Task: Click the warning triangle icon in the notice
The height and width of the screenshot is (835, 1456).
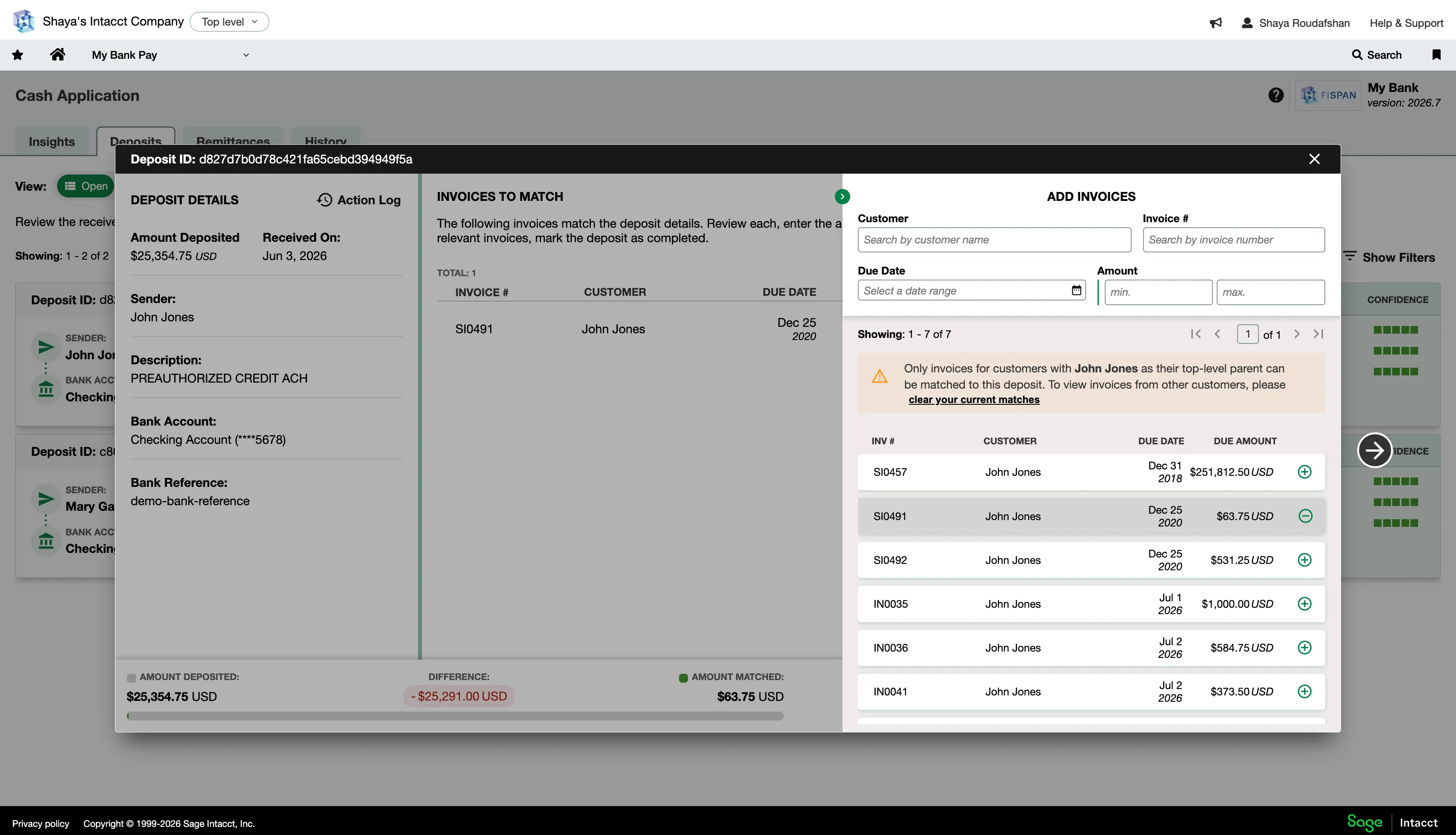Action: point(880,376)
